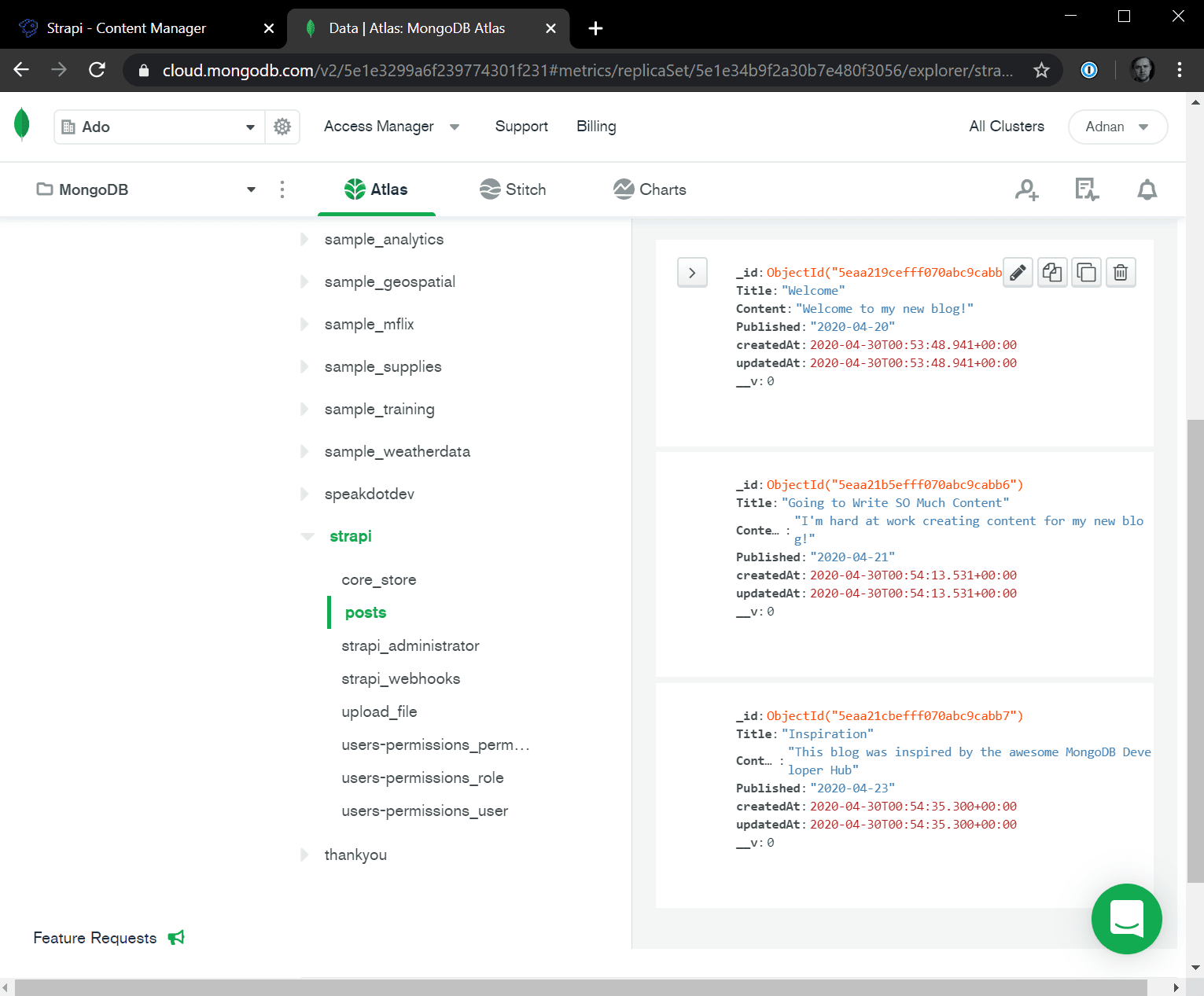
Task: Open the activity feed icon
Action: [1086, 189]
